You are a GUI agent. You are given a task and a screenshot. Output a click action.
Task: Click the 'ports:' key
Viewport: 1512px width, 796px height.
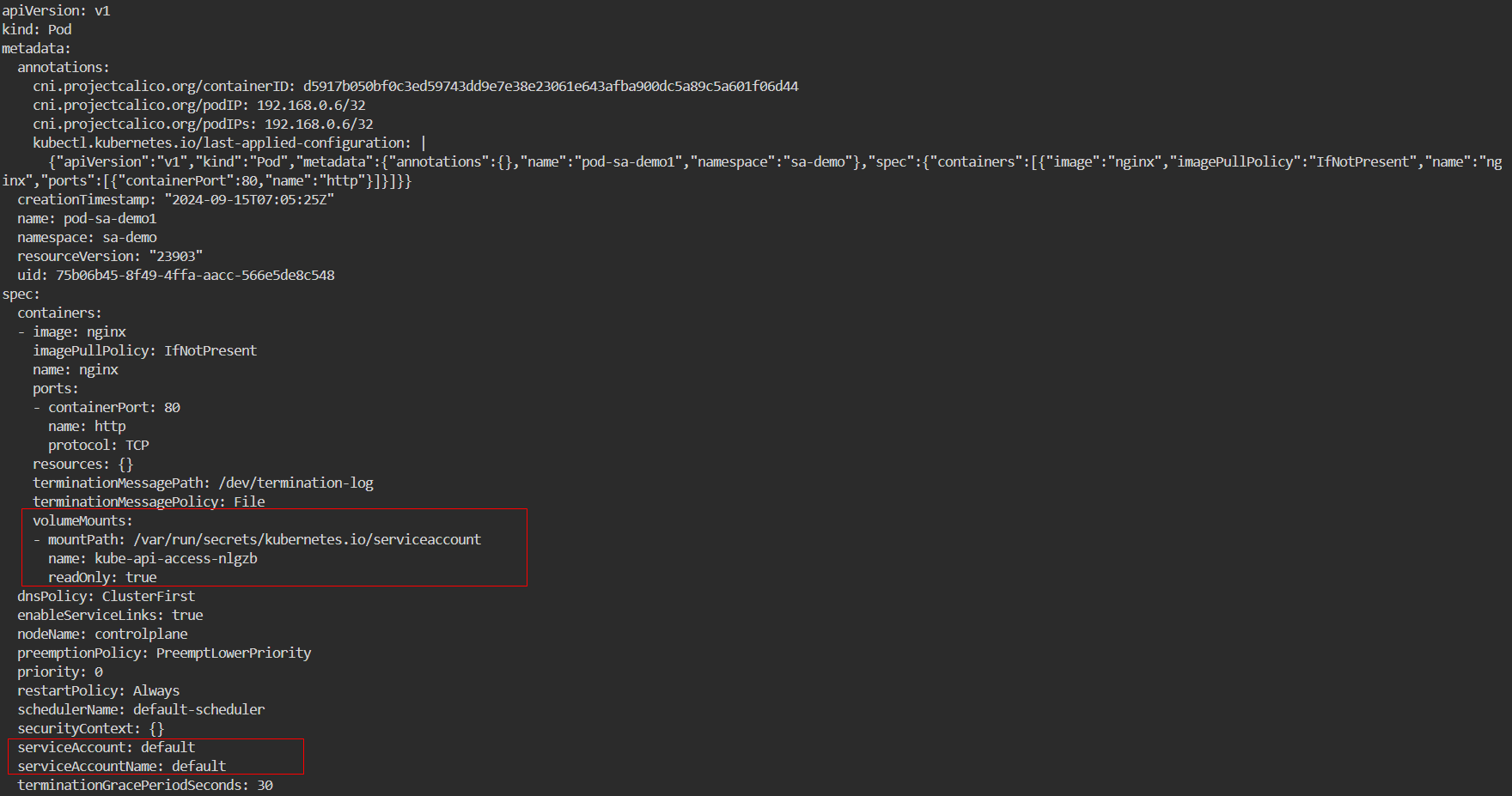[56, 389]
